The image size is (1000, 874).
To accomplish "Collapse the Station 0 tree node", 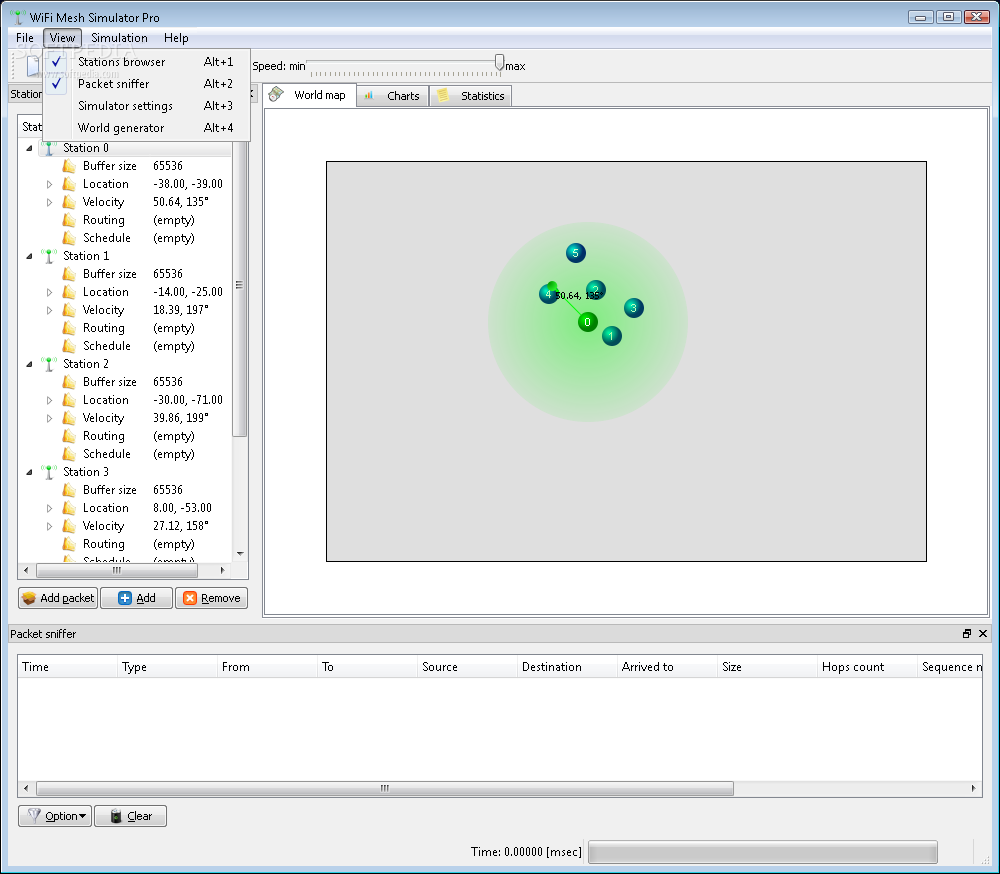I will (29, 148).
